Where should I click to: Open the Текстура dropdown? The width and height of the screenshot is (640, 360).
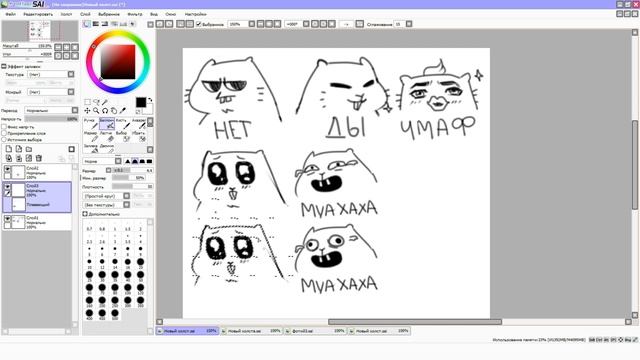[x=71, y=74]
